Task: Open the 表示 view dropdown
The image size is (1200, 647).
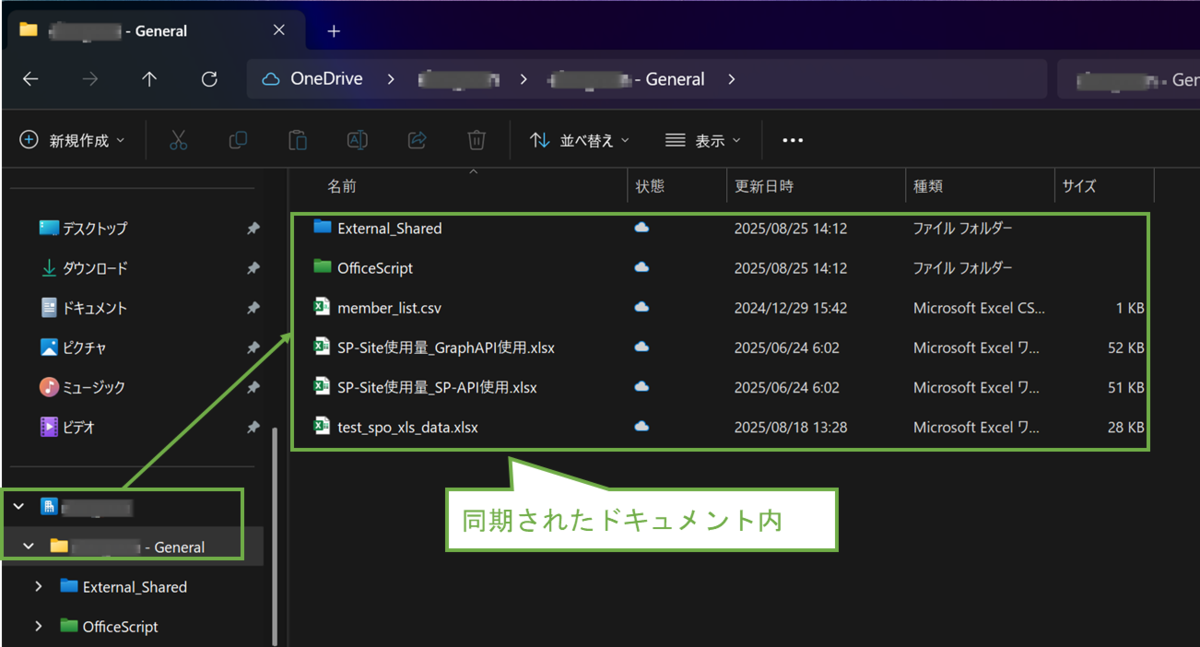Action: (x=704, y=141)
